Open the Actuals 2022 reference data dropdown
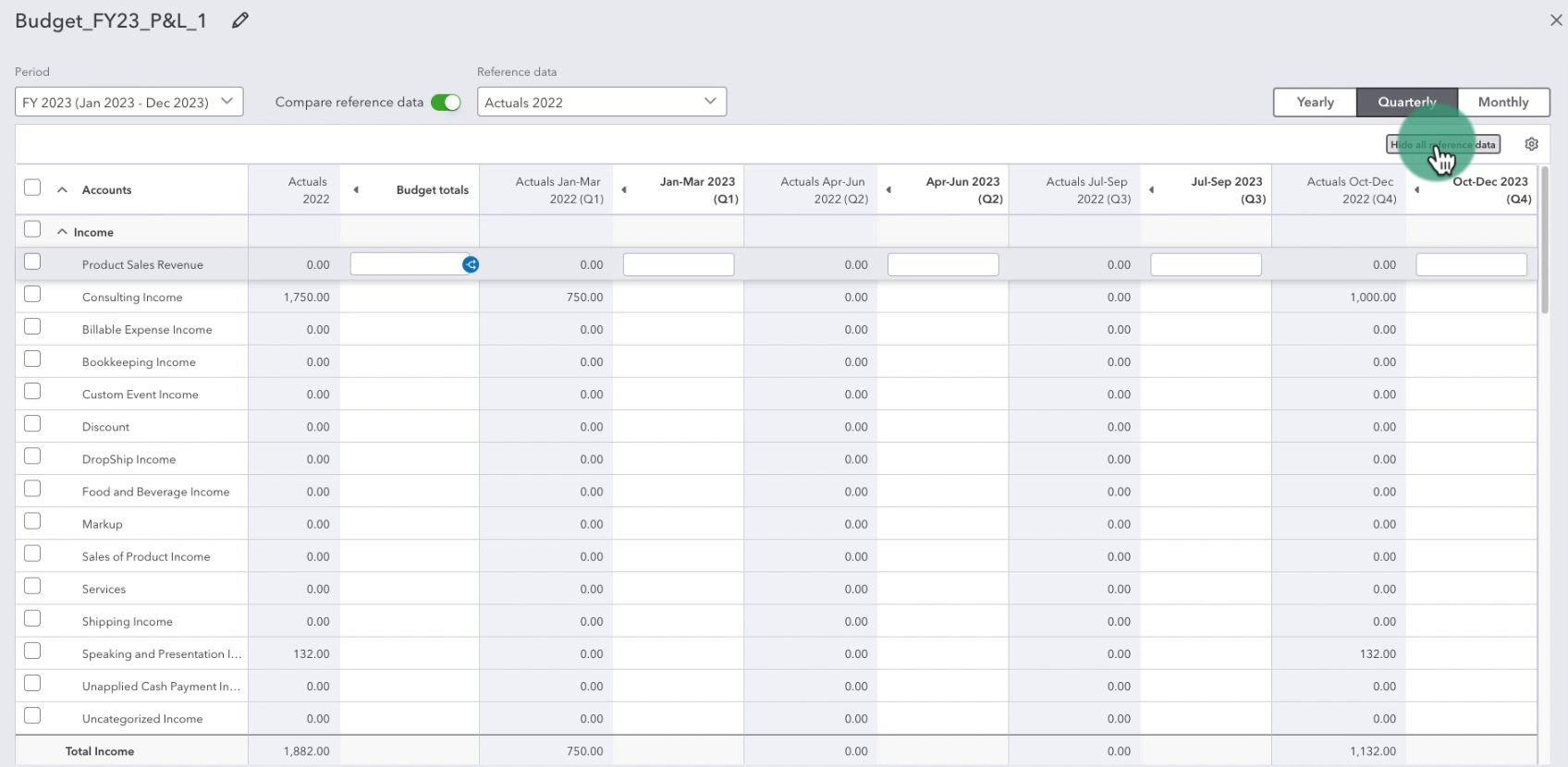 pos(601,103)
